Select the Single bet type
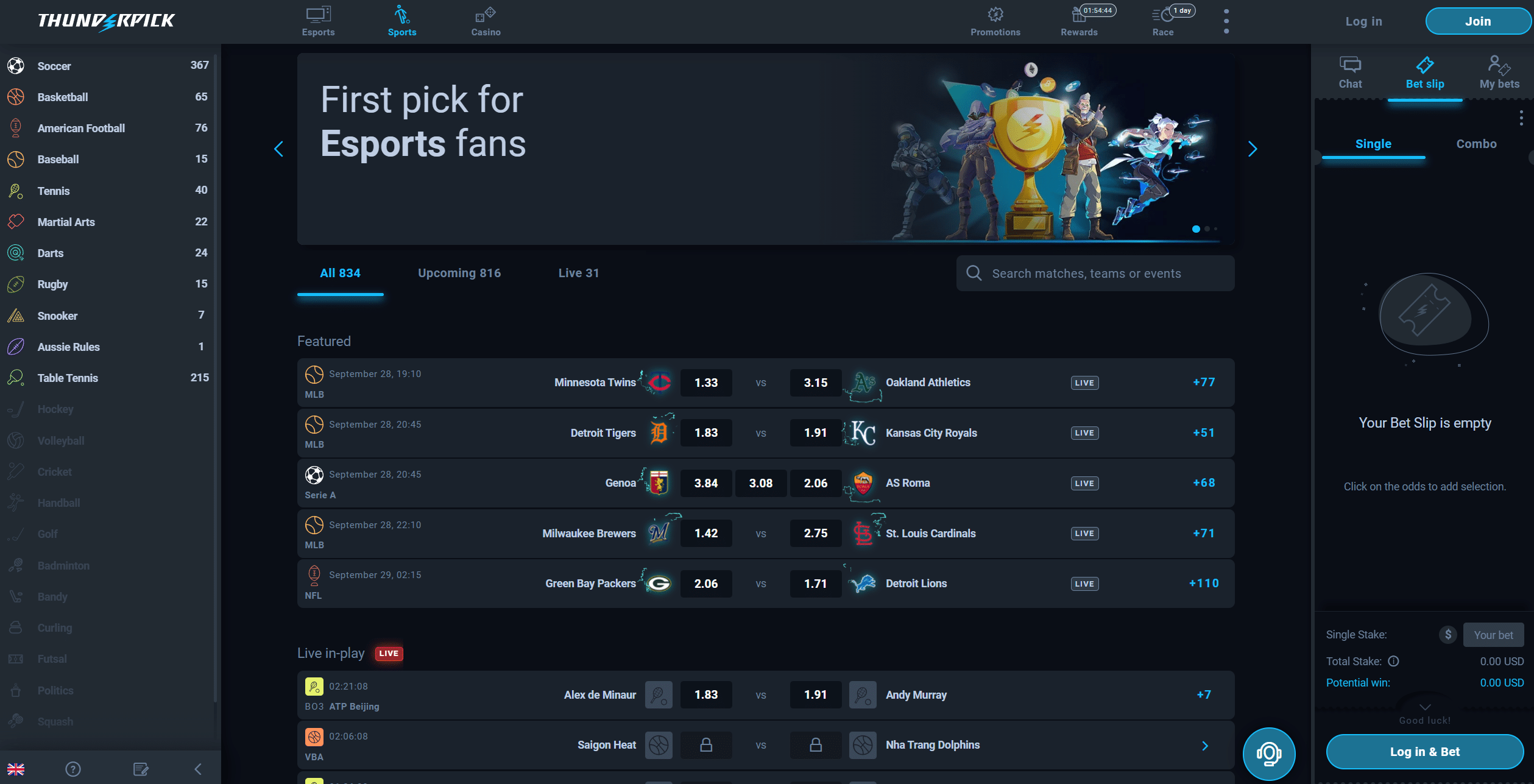The image size is (1534, 784). tap(1373, 144)
